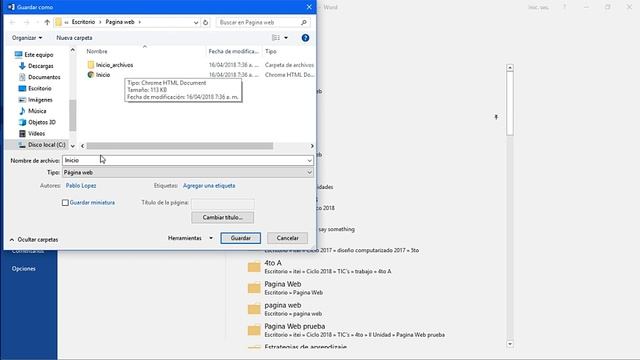Click the left arrow of file list scrollbar

[82, 146]
